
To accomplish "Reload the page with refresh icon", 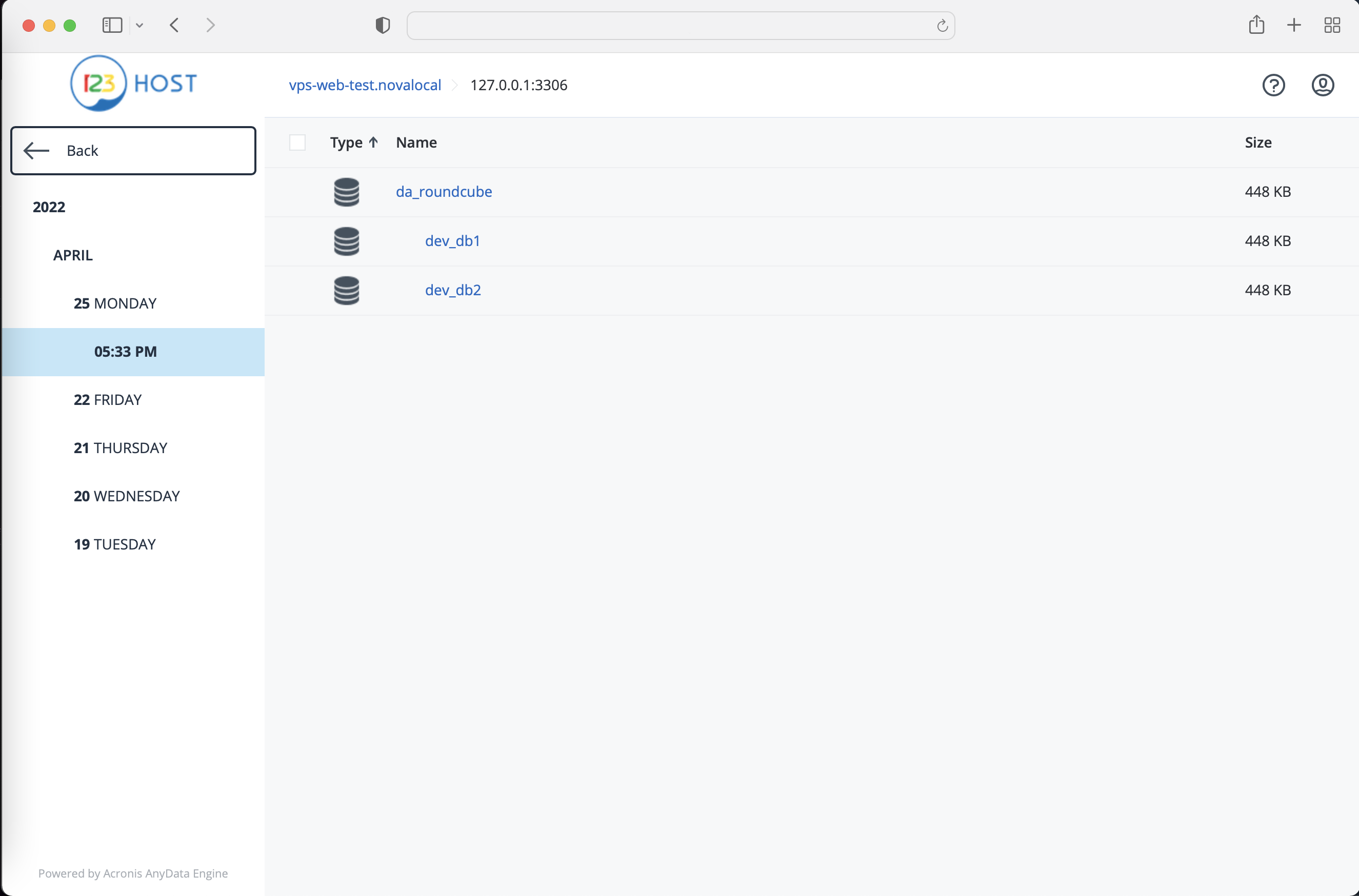I will [942, 26].
